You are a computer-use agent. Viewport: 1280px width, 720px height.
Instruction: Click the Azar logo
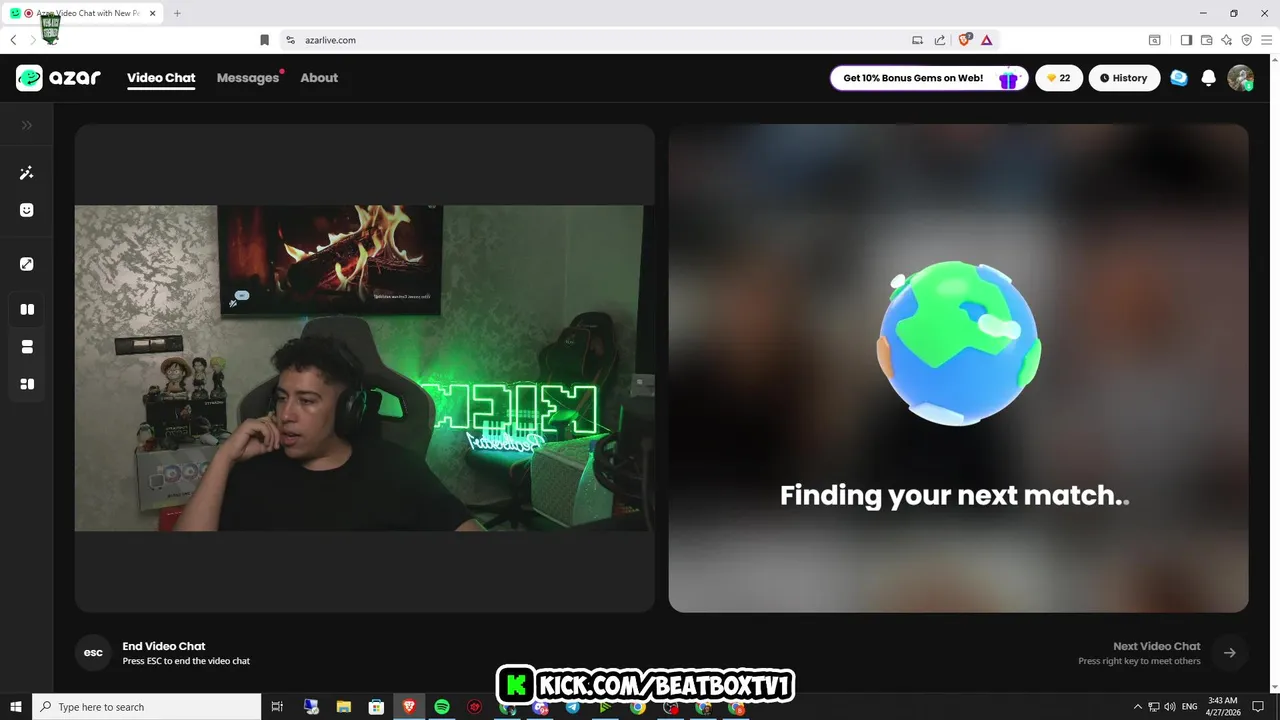58,78
